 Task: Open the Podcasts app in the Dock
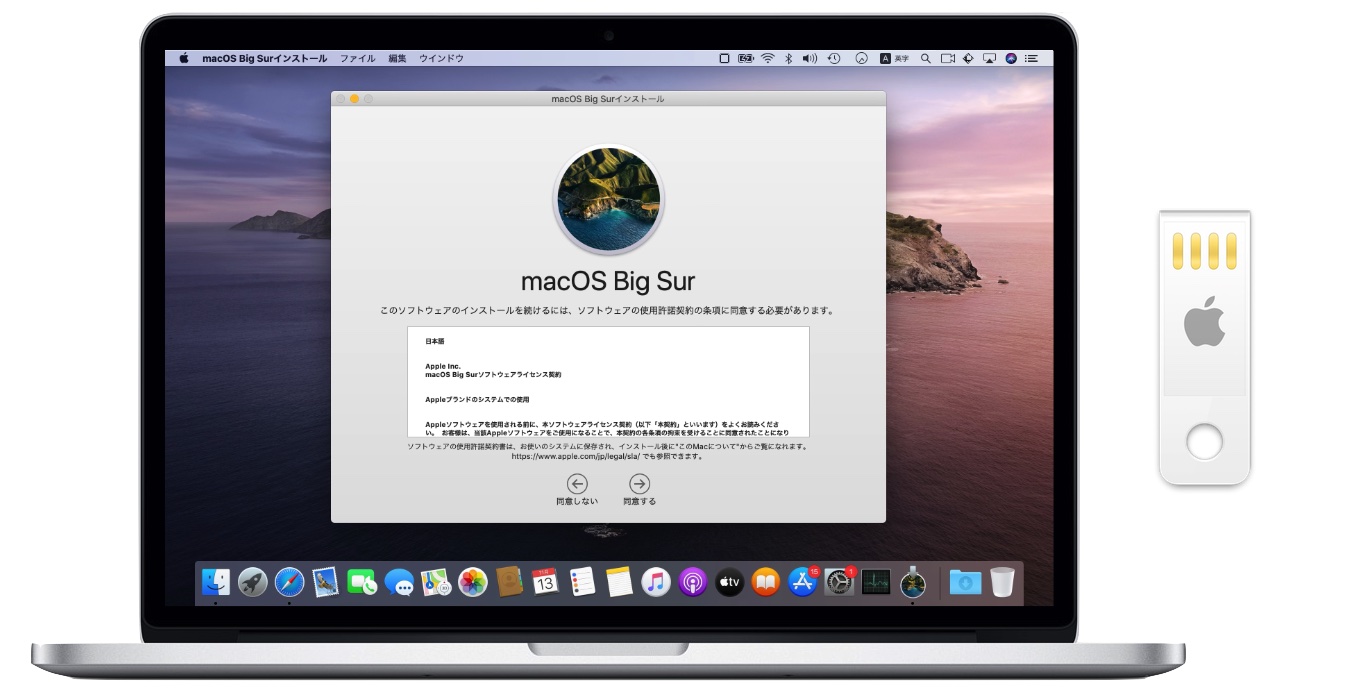coord(694,580)
